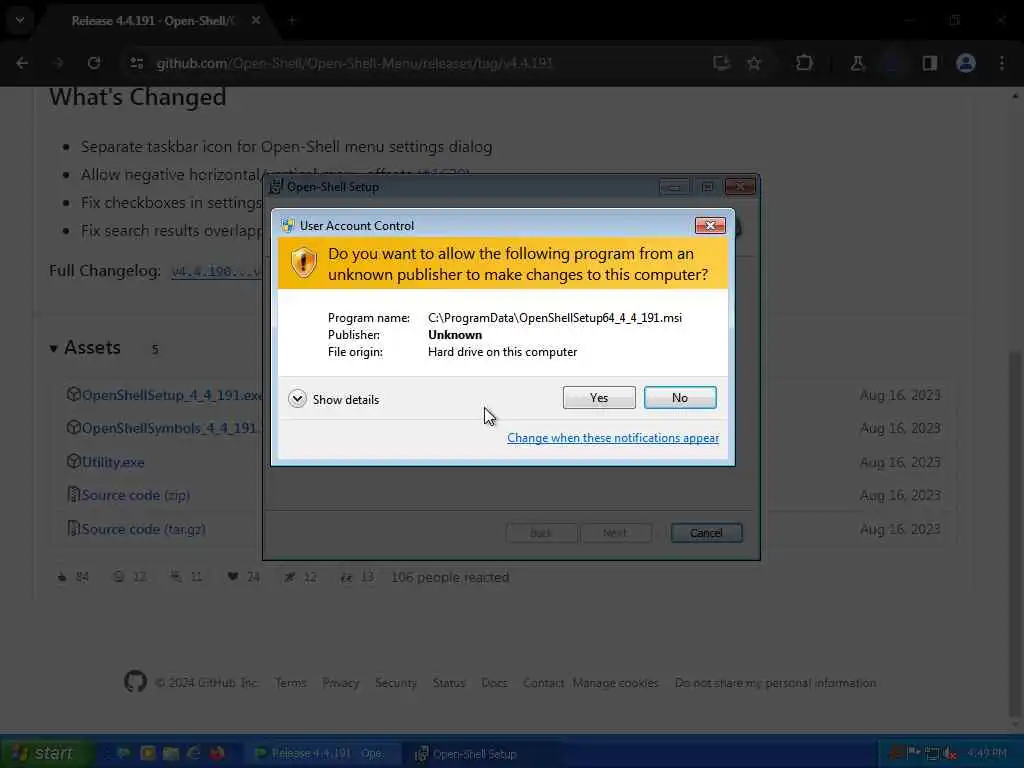Open Chrome profile avatar
The height and width of the screenshot is (768, 1024).
(x=966, y=63)
